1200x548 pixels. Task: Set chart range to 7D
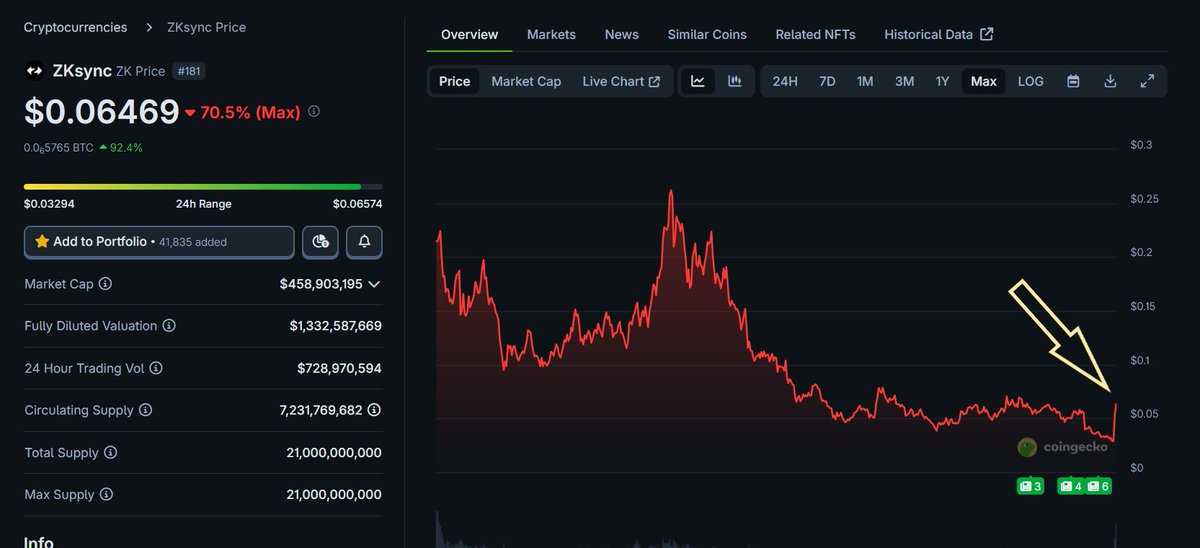tap(827, 81)
